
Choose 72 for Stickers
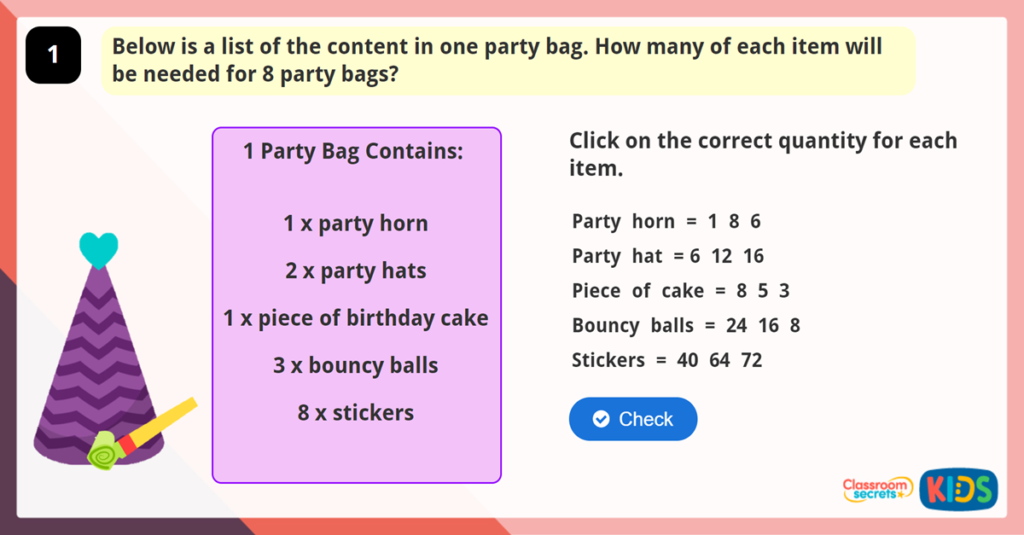click(752, 360)
